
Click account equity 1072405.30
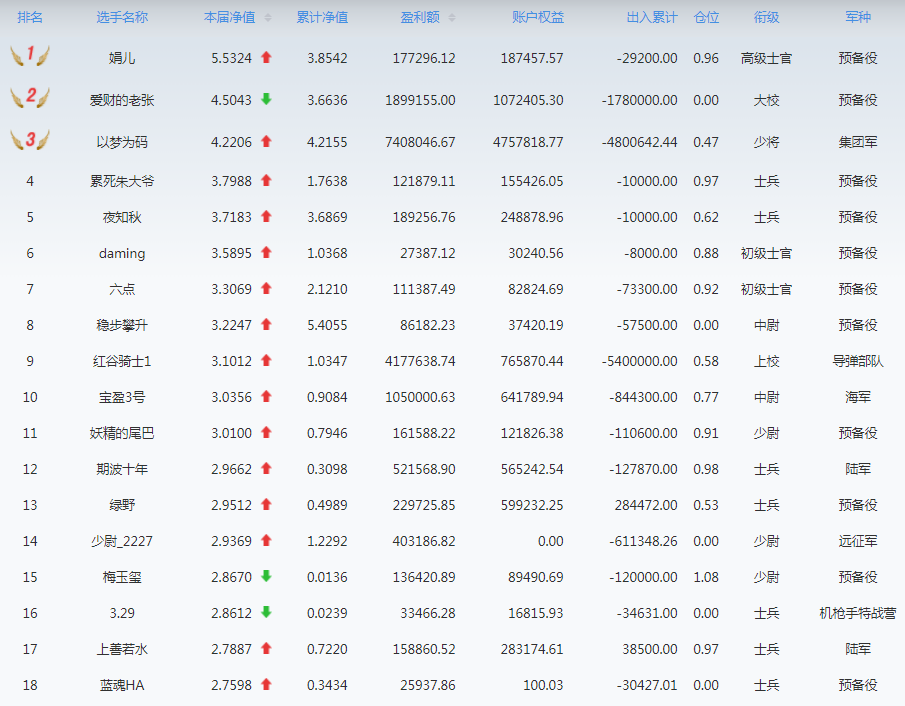point(528,100)
